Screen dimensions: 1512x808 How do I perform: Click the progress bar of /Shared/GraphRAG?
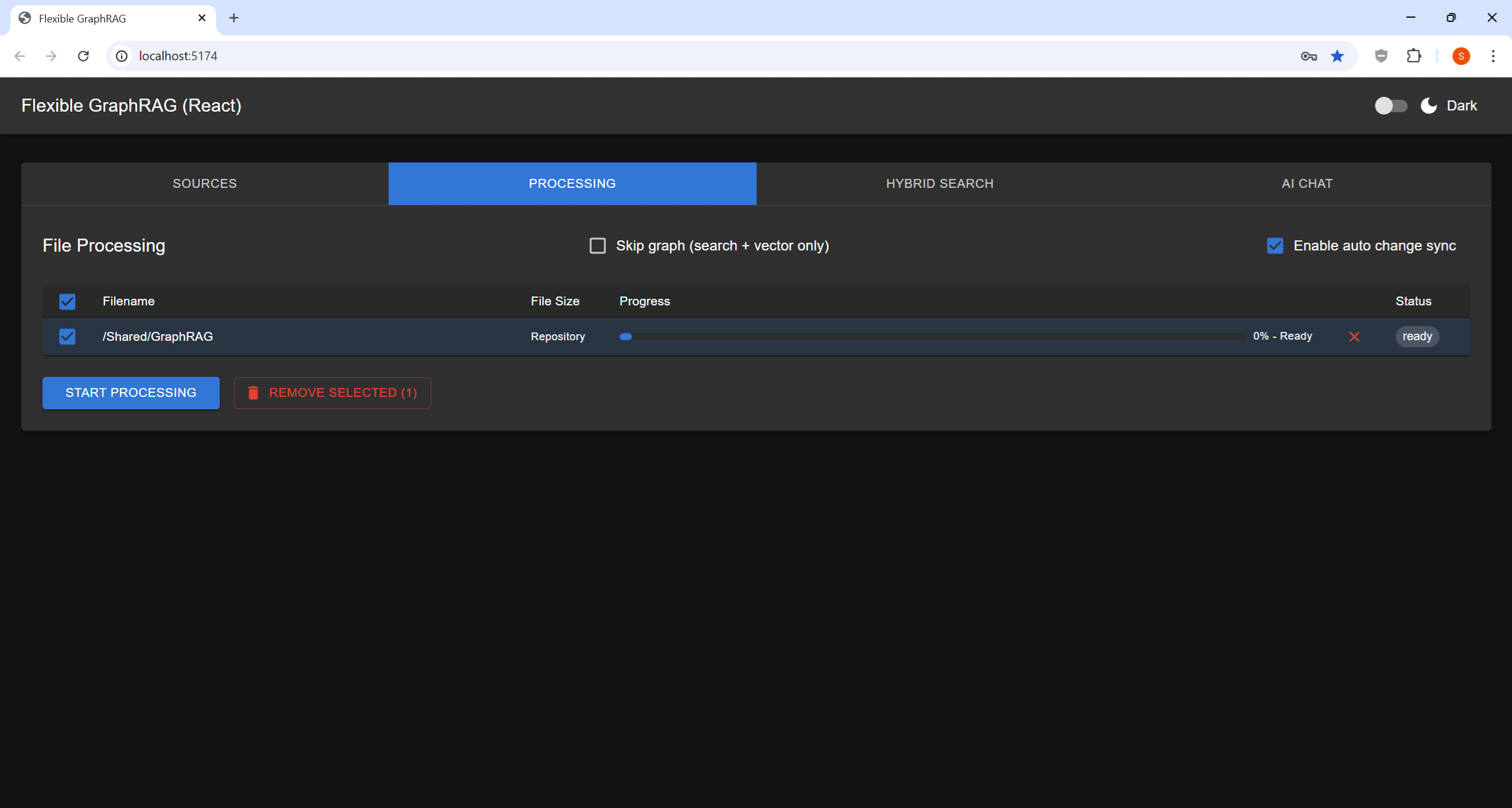933,336
